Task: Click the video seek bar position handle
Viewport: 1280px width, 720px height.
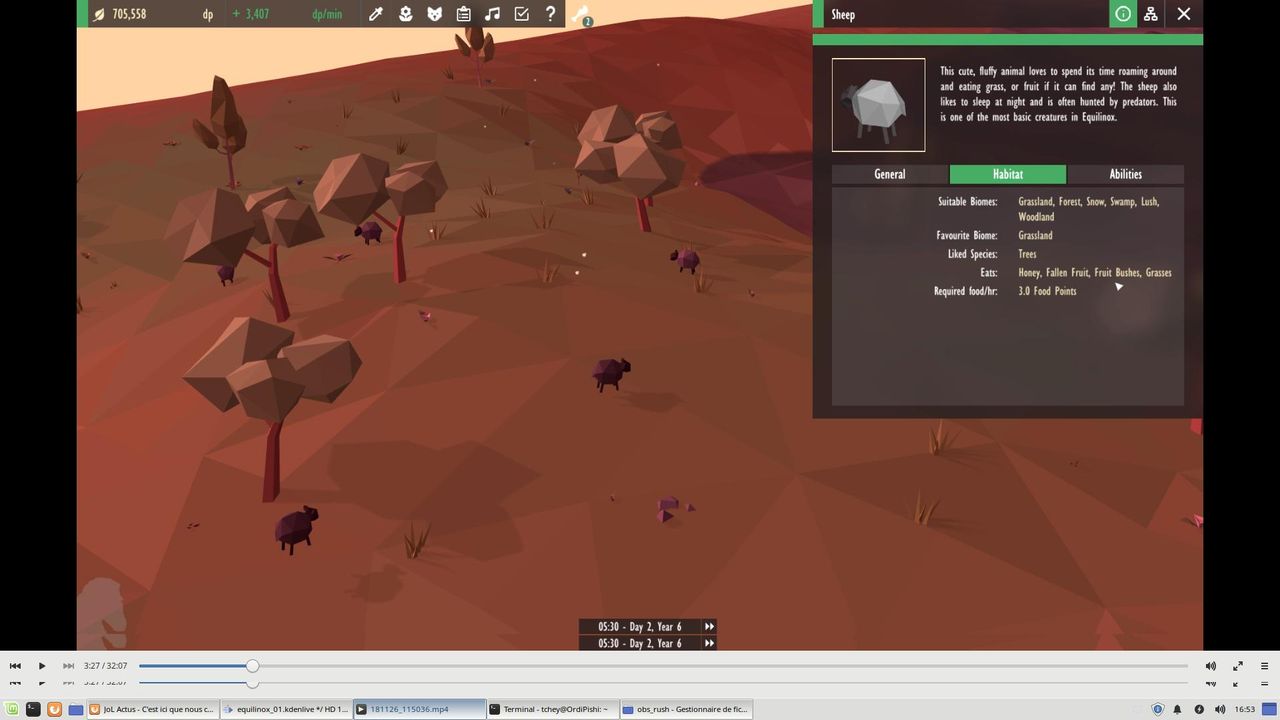Action: (252, 666)
